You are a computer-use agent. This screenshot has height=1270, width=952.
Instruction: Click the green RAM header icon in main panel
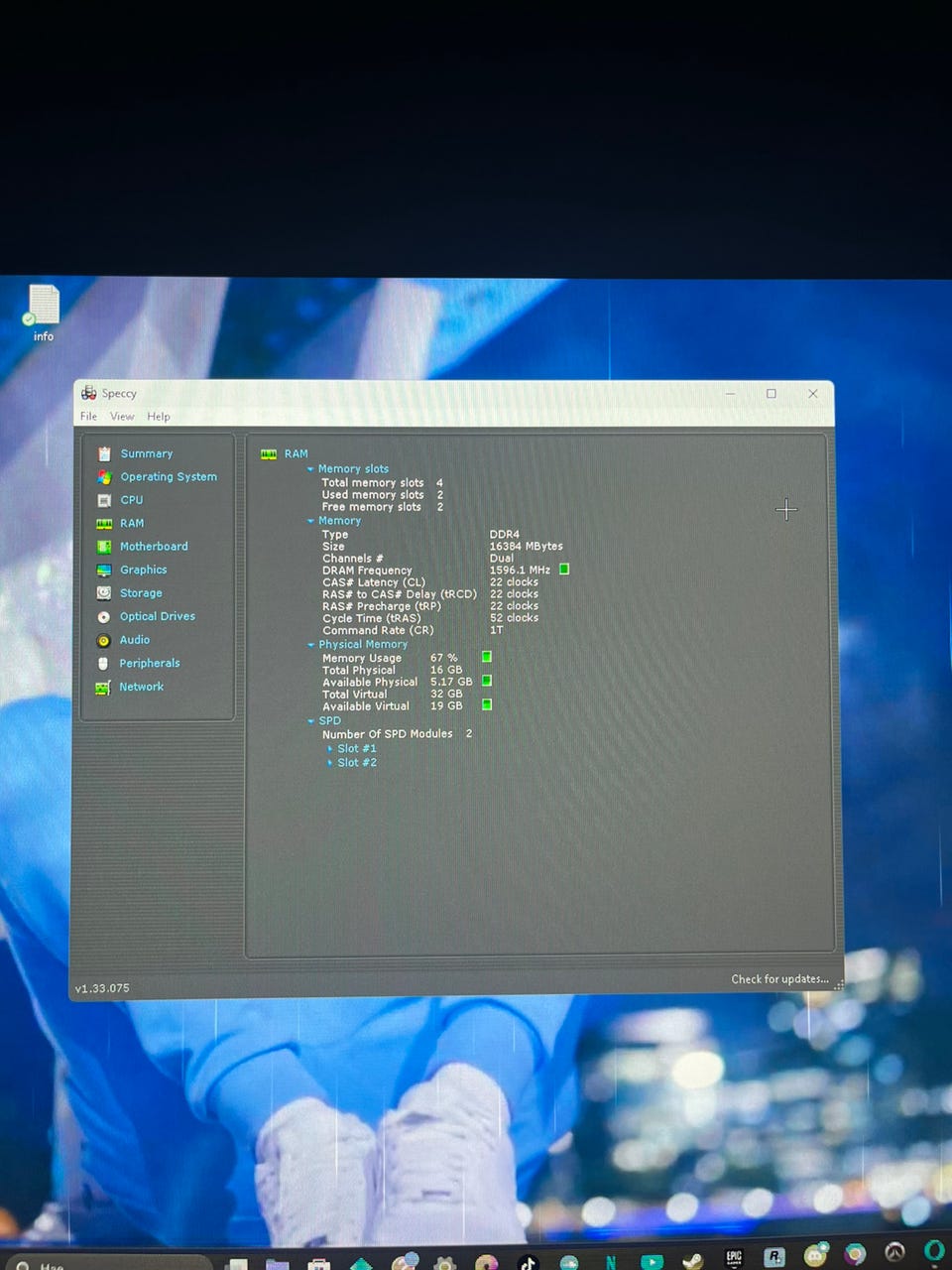click(269, 454)
